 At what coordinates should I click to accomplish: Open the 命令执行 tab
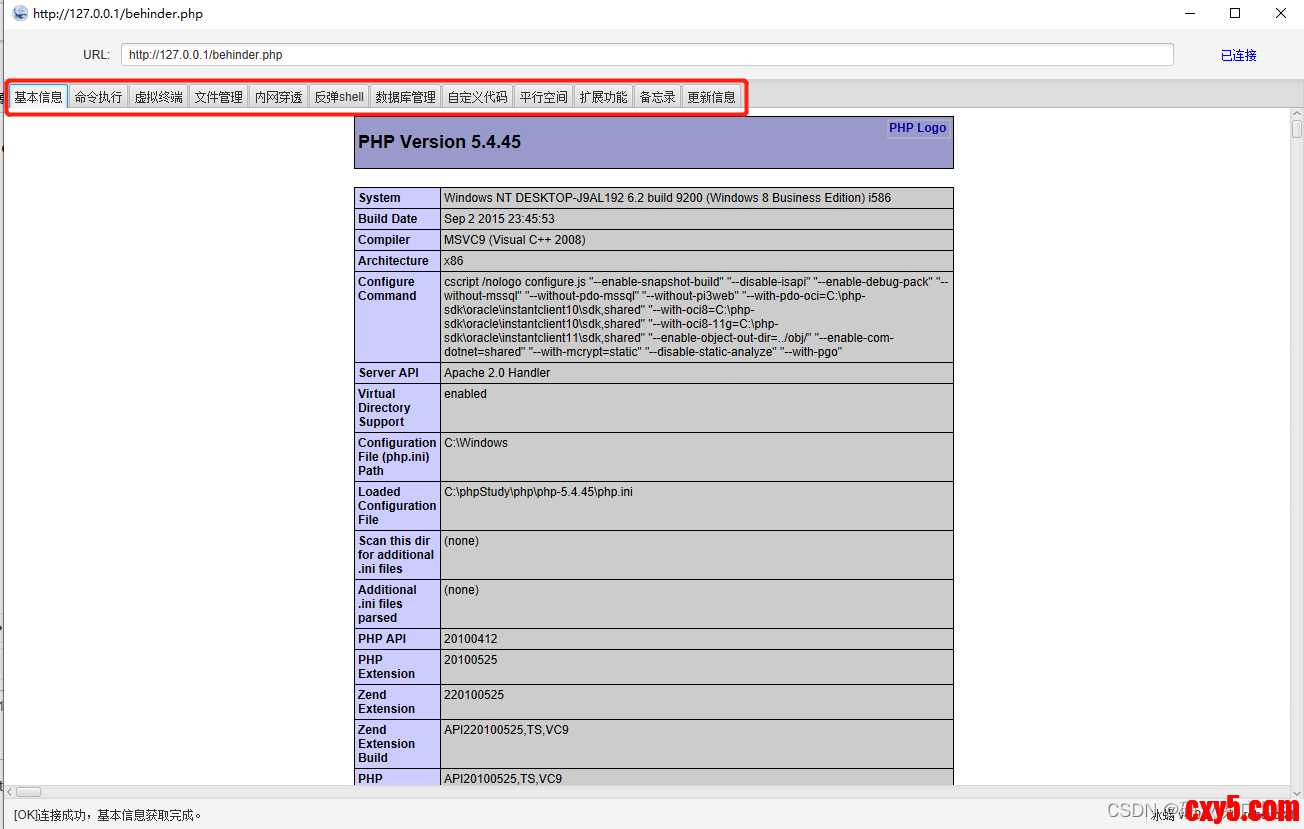point(98,97)
